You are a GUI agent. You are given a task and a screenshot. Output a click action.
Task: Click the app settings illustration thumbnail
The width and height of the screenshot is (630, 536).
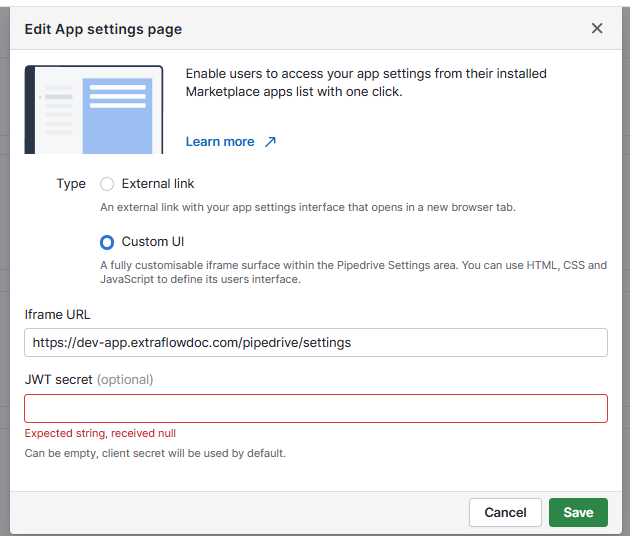pyautogui.click(x=94, y=110)
